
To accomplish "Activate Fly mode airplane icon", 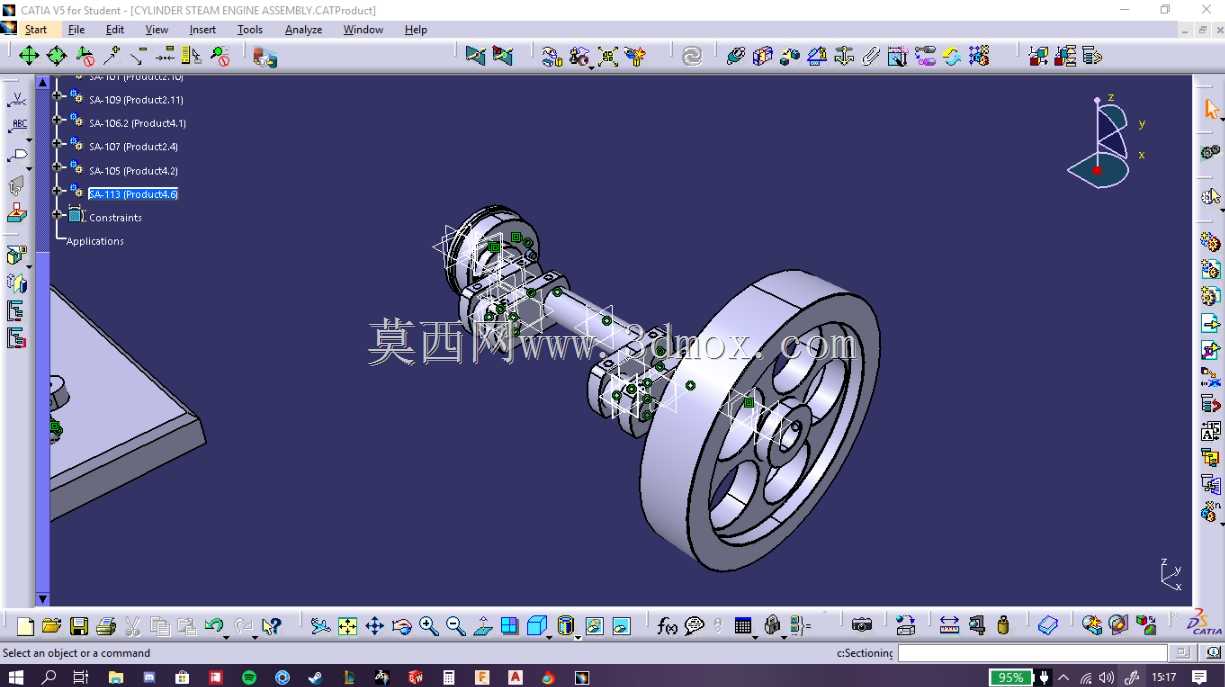I will (320, 626).
